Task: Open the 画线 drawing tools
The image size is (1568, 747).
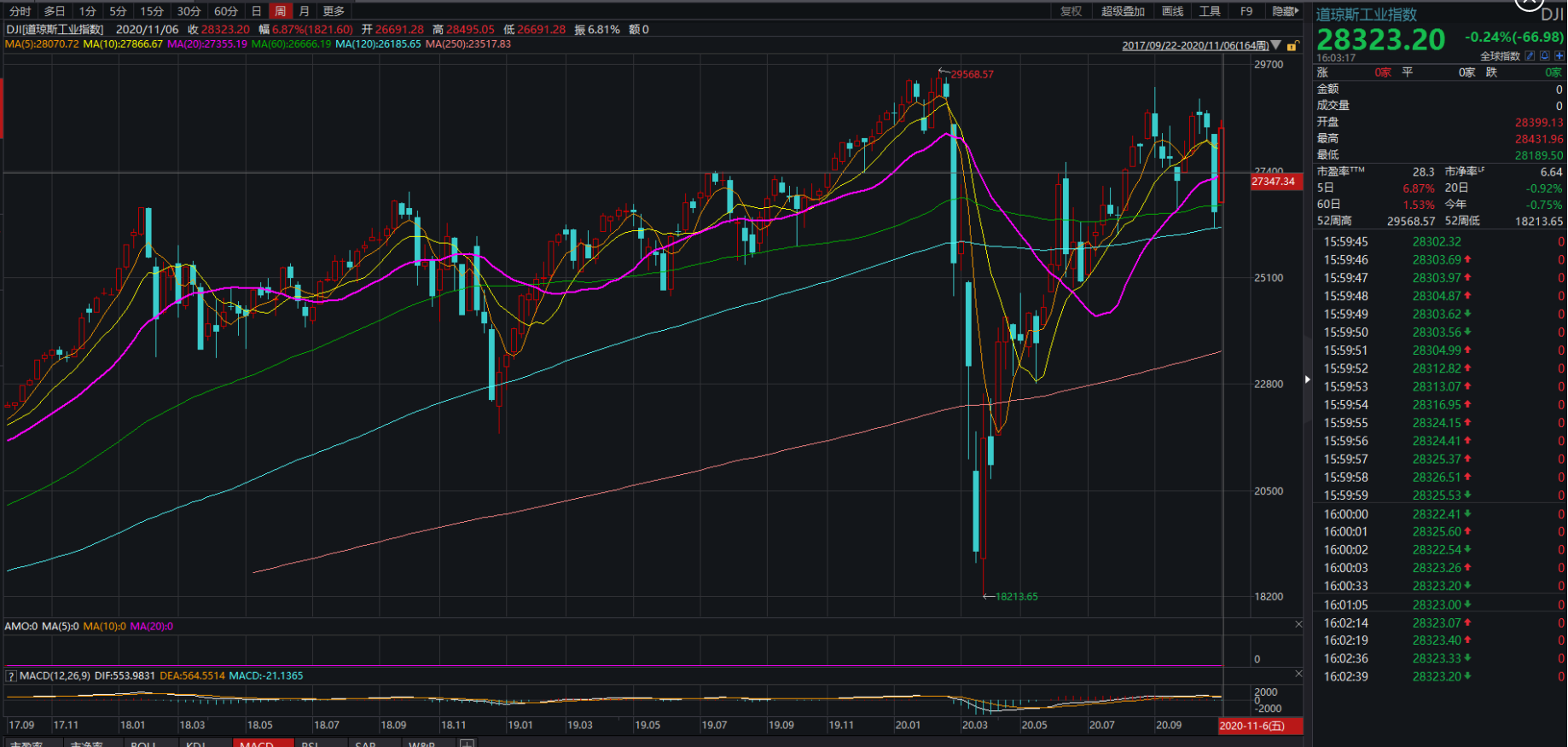Action: [x=1173, y=11]
